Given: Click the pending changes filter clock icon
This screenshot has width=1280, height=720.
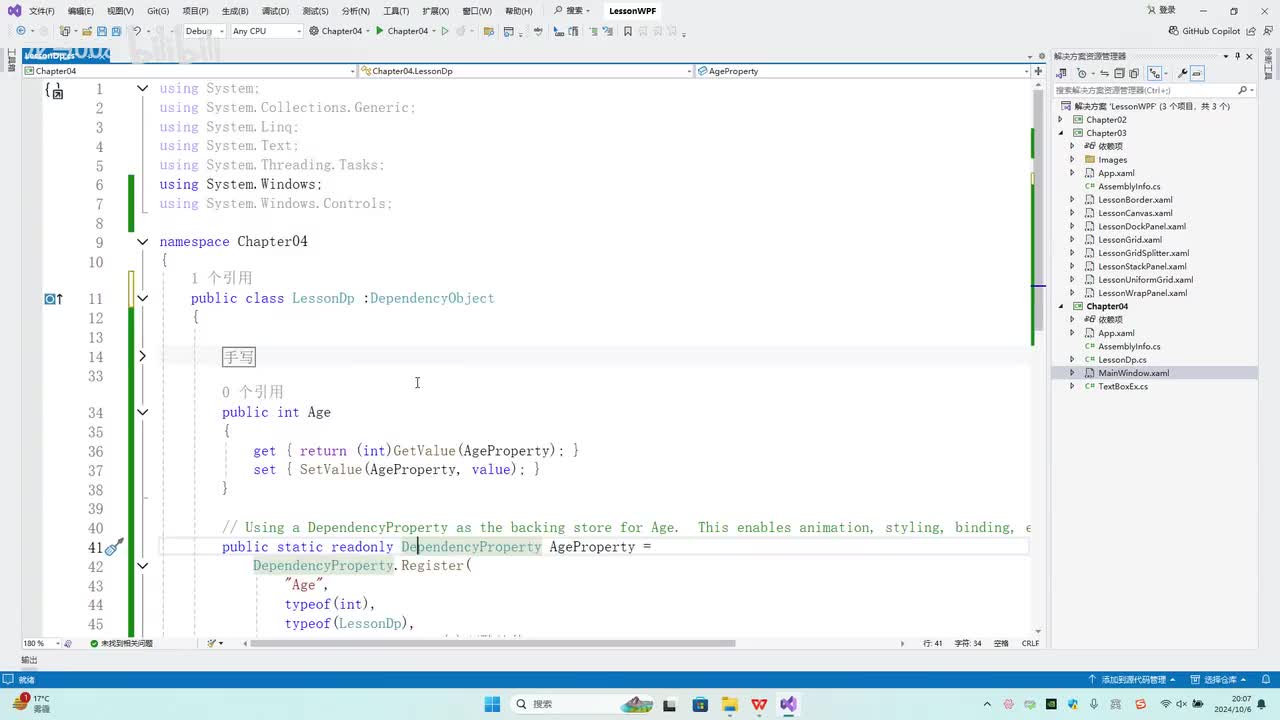Looking at the screenshot, I should (x=1080, y=73).
